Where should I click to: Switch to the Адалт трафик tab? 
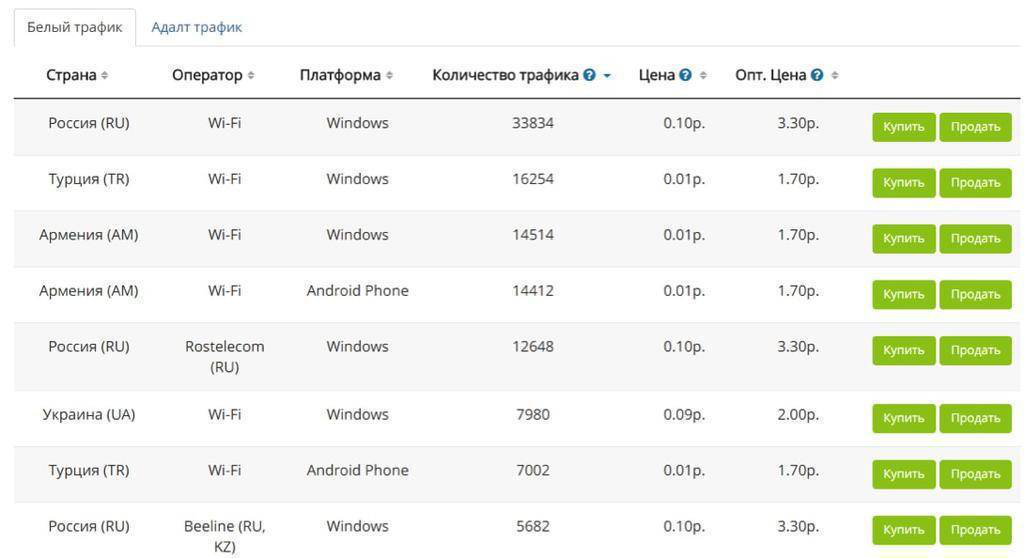pyautogui.click(x=197, y=27)
